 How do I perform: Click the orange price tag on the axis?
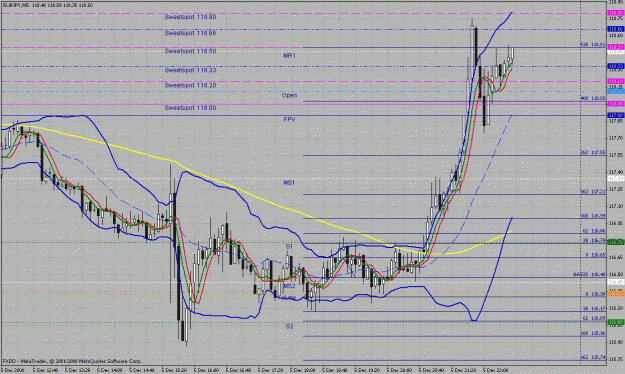pos(616,294)
